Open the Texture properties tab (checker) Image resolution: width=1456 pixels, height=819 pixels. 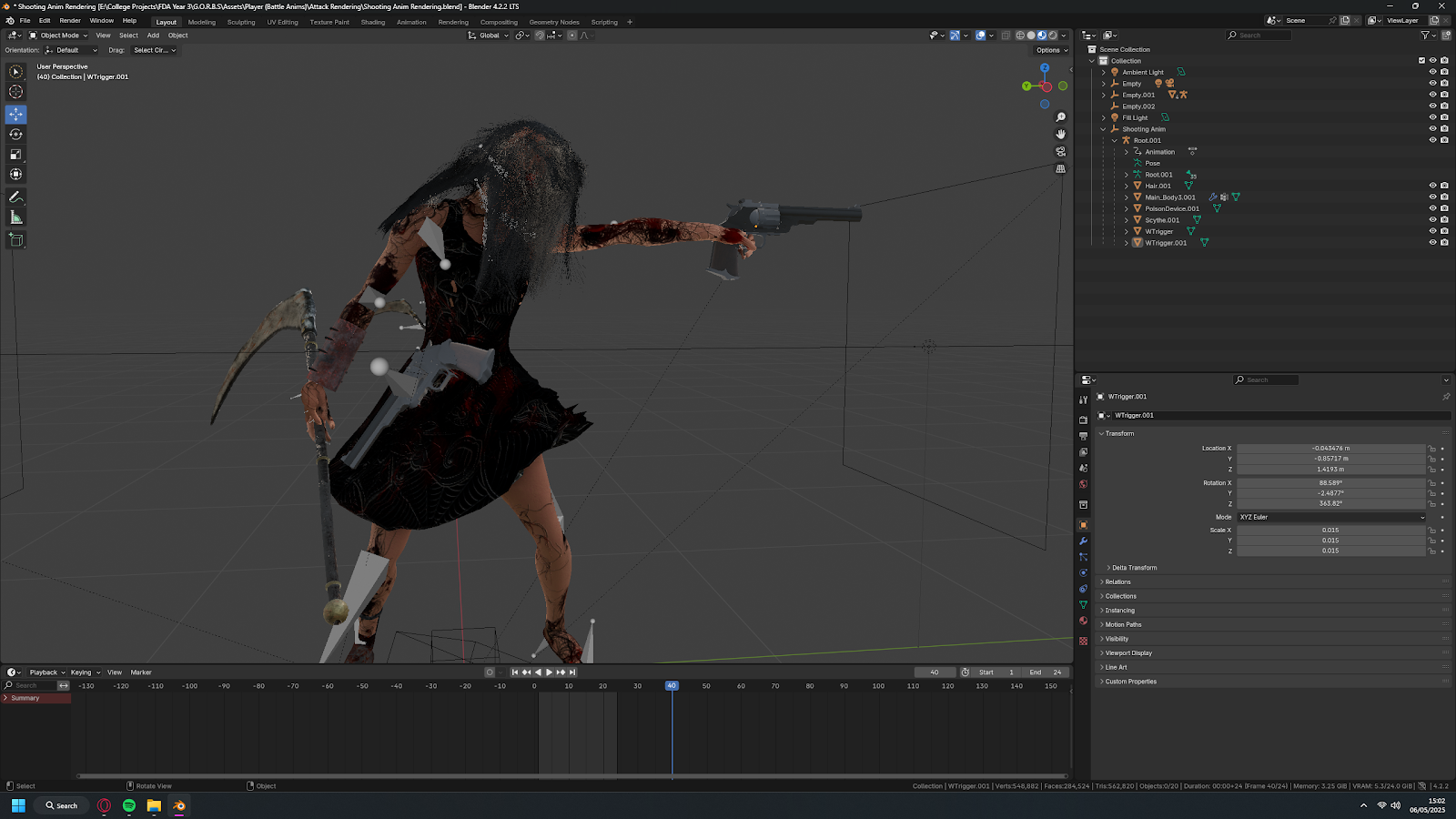point(1083,641)
